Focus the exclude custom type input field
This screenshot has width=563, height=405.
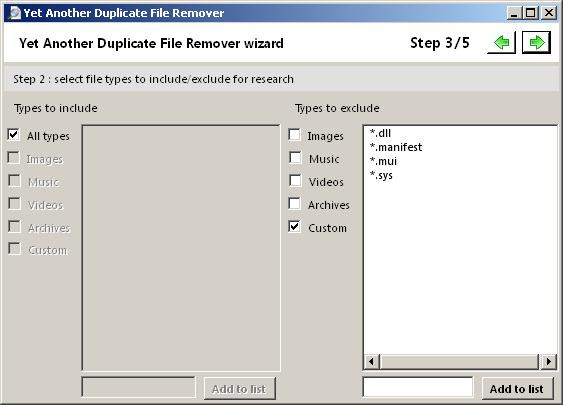418,387
